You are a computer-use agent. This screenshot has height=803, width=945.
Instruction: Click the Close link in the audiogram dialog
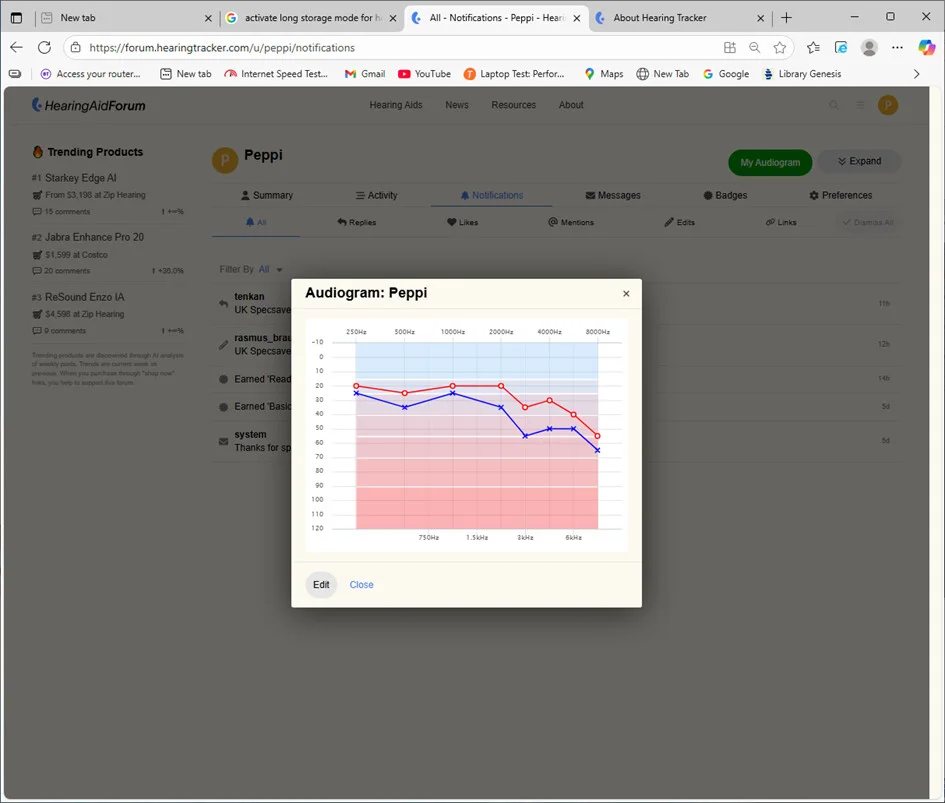pyautogui.click(x=361, y=585)
